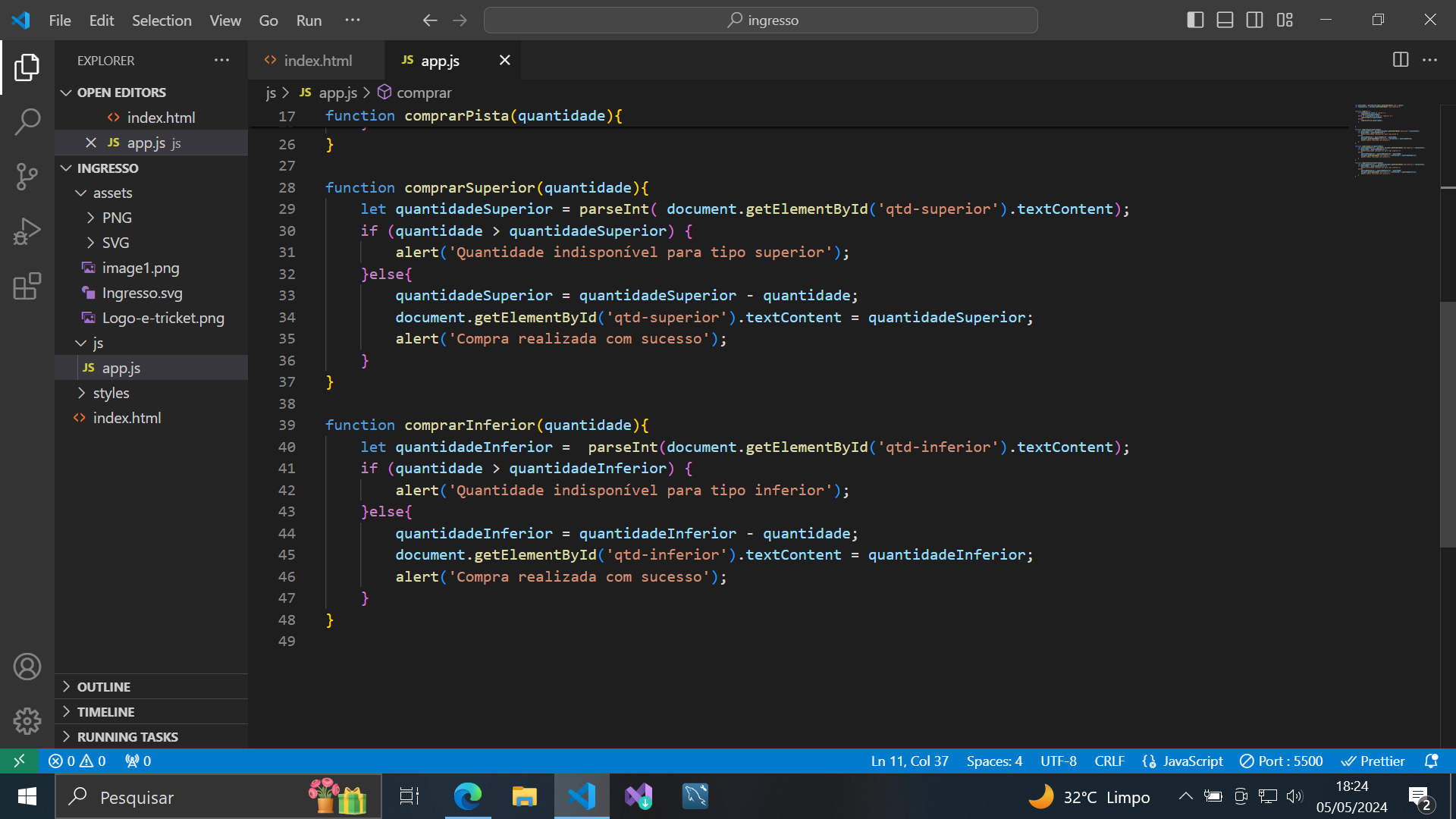Viewport: 1456px width, 819px height.
Task: Click Ln 11, Col 37 to go to line
Action: (909, 761)
